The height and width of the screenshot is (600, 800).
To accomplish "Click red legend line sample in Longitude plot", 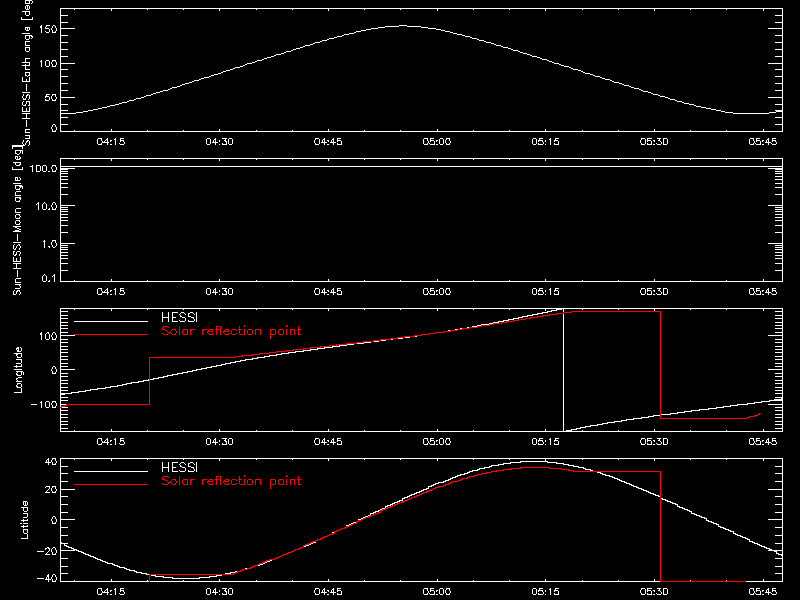I will pos(111,335).
